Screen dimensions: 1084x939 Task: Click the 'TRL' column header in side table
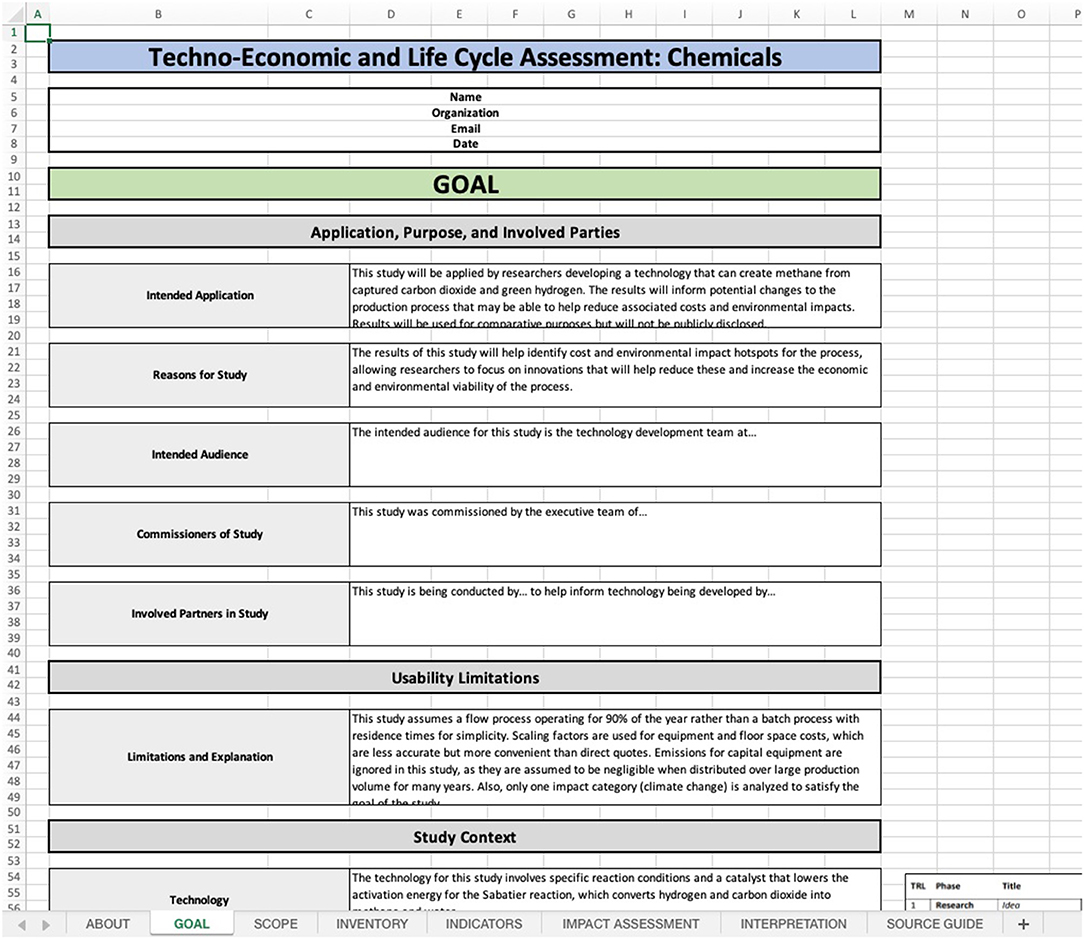click(918, 886)
